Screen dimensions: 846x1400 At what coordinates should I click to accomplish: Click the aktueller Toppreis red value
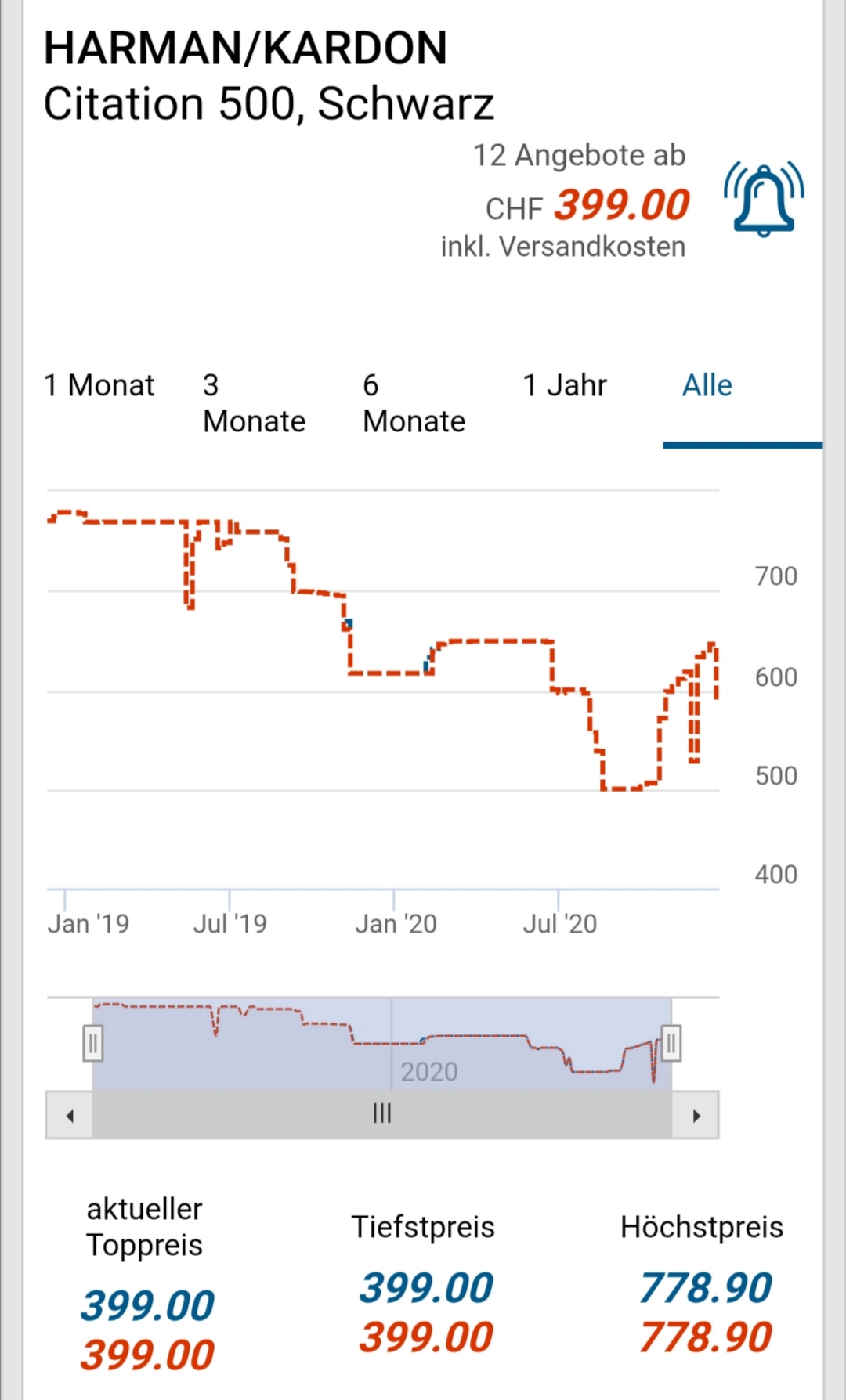coord(147,1355)
